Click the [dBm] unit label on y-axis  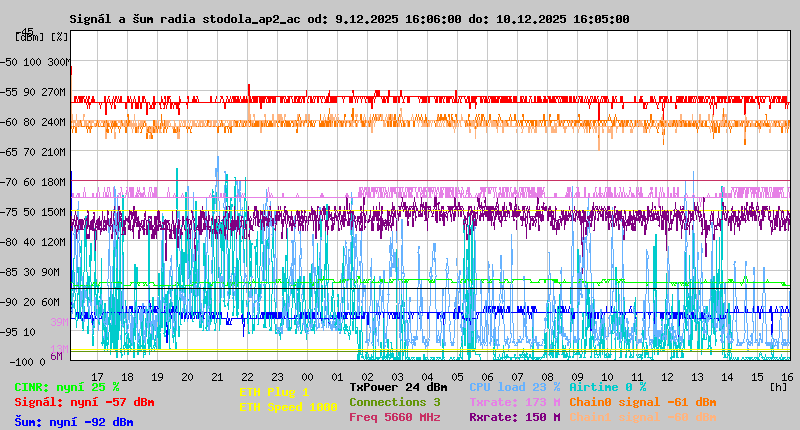pyautogui.click(x=30, y=36)
